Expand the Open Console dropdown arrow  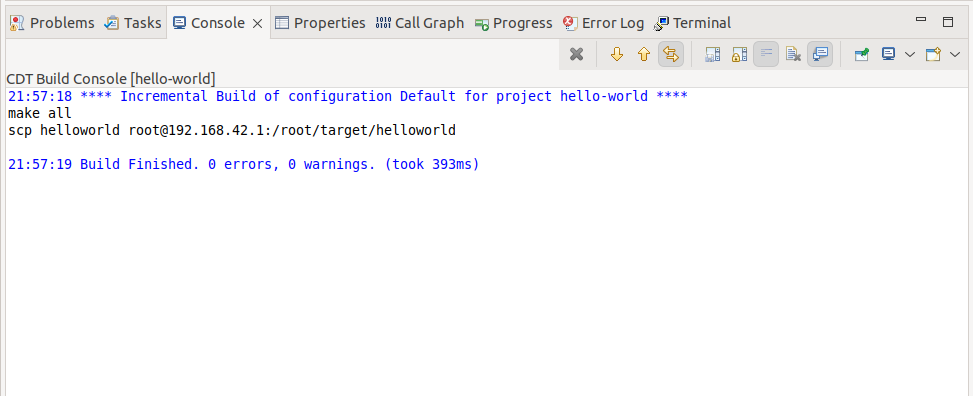pyautogui.click(x=955, y=55)
